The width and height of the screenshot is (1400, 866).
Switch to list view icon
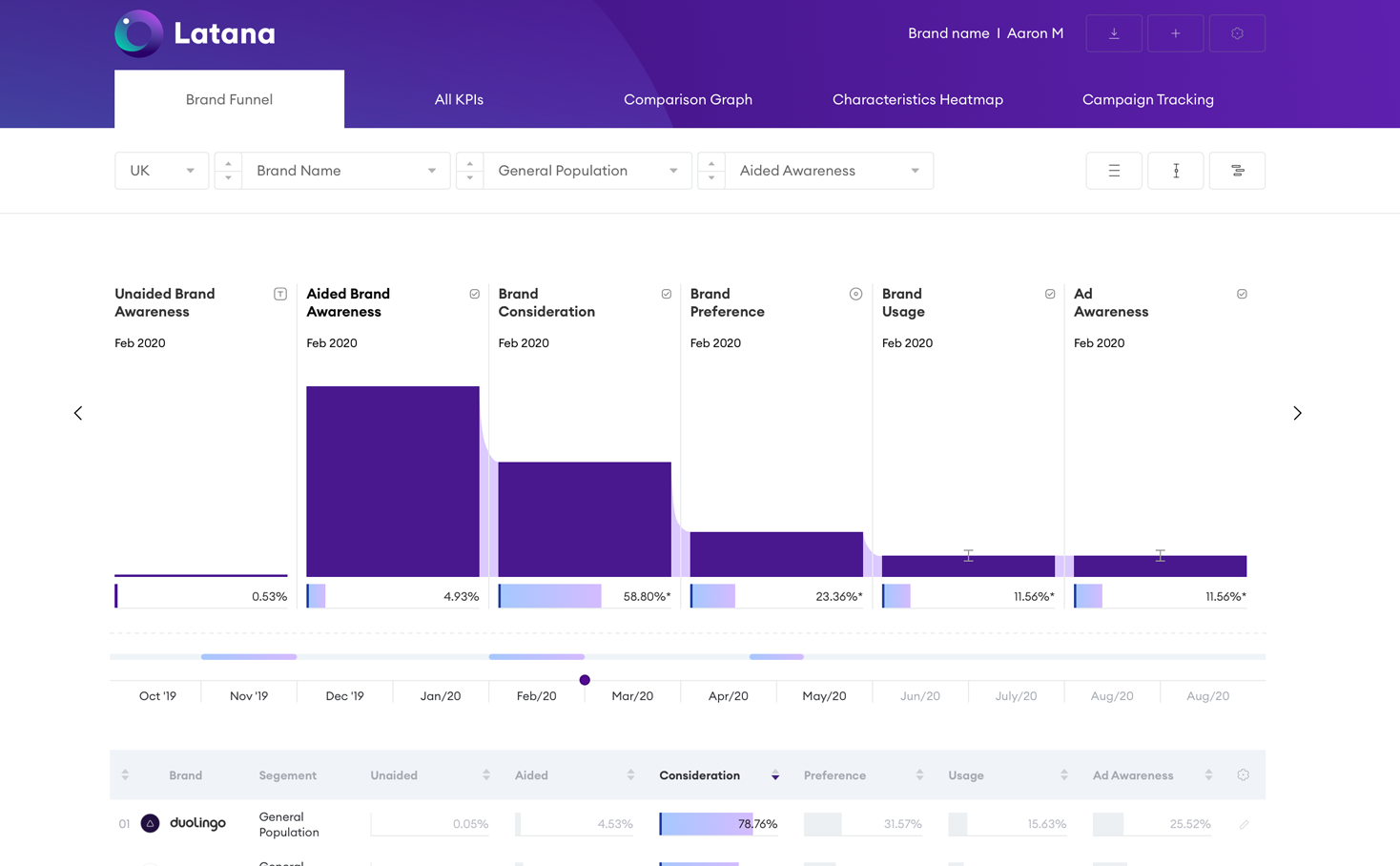(x=1113, y=171)
